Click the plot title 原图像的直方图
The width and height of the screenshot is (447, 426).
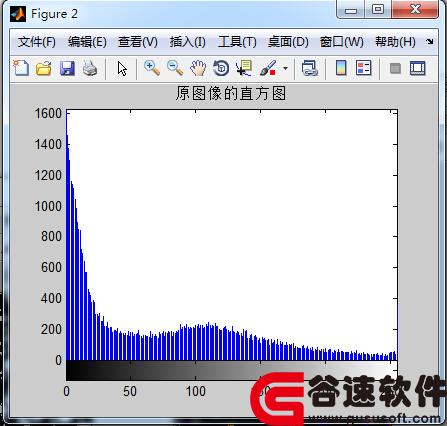[x=231, y=93]
